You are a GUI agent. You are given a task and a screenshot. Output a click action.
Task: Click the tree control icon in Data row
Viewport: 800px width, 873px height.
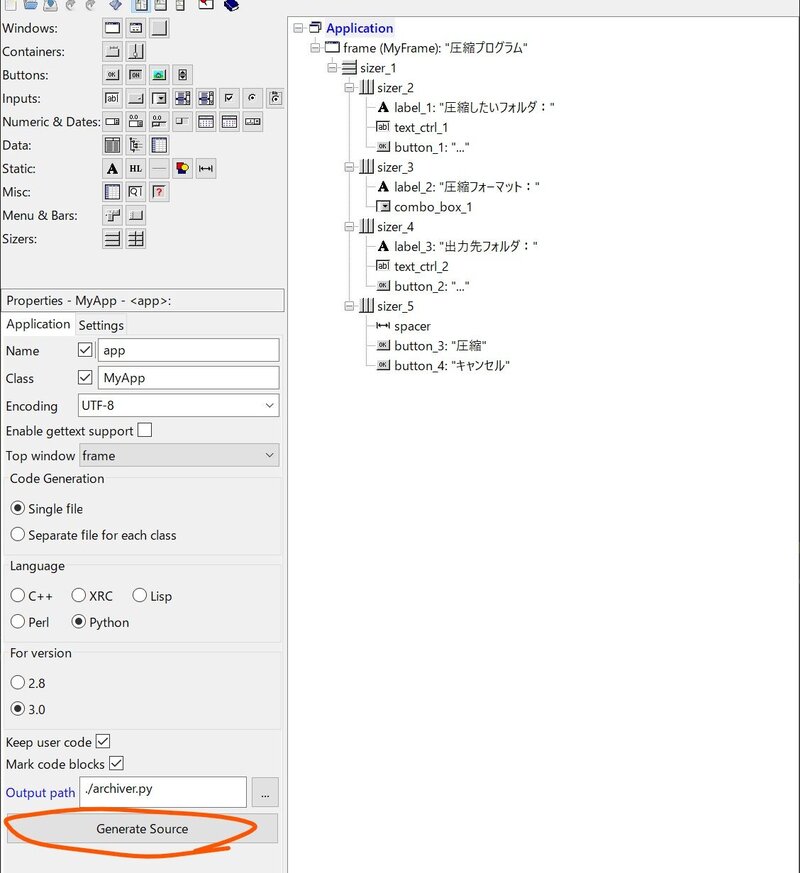click(x=136, y=145)
